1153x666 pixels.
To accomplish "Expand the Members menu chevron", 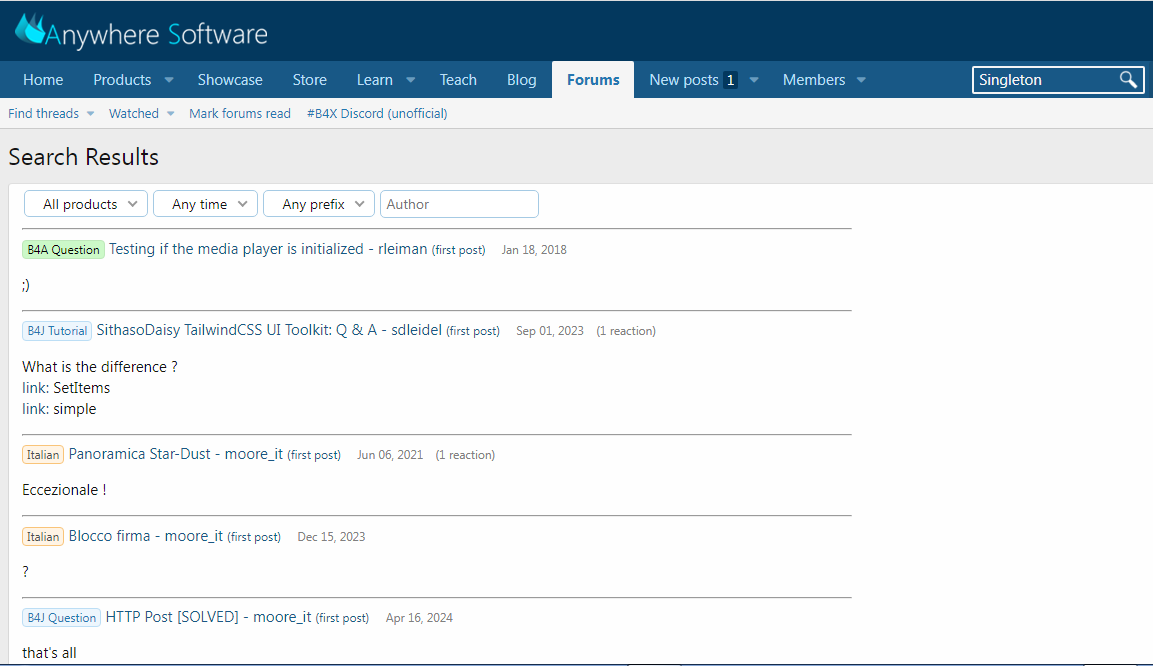I will click(x=861, y=79).
